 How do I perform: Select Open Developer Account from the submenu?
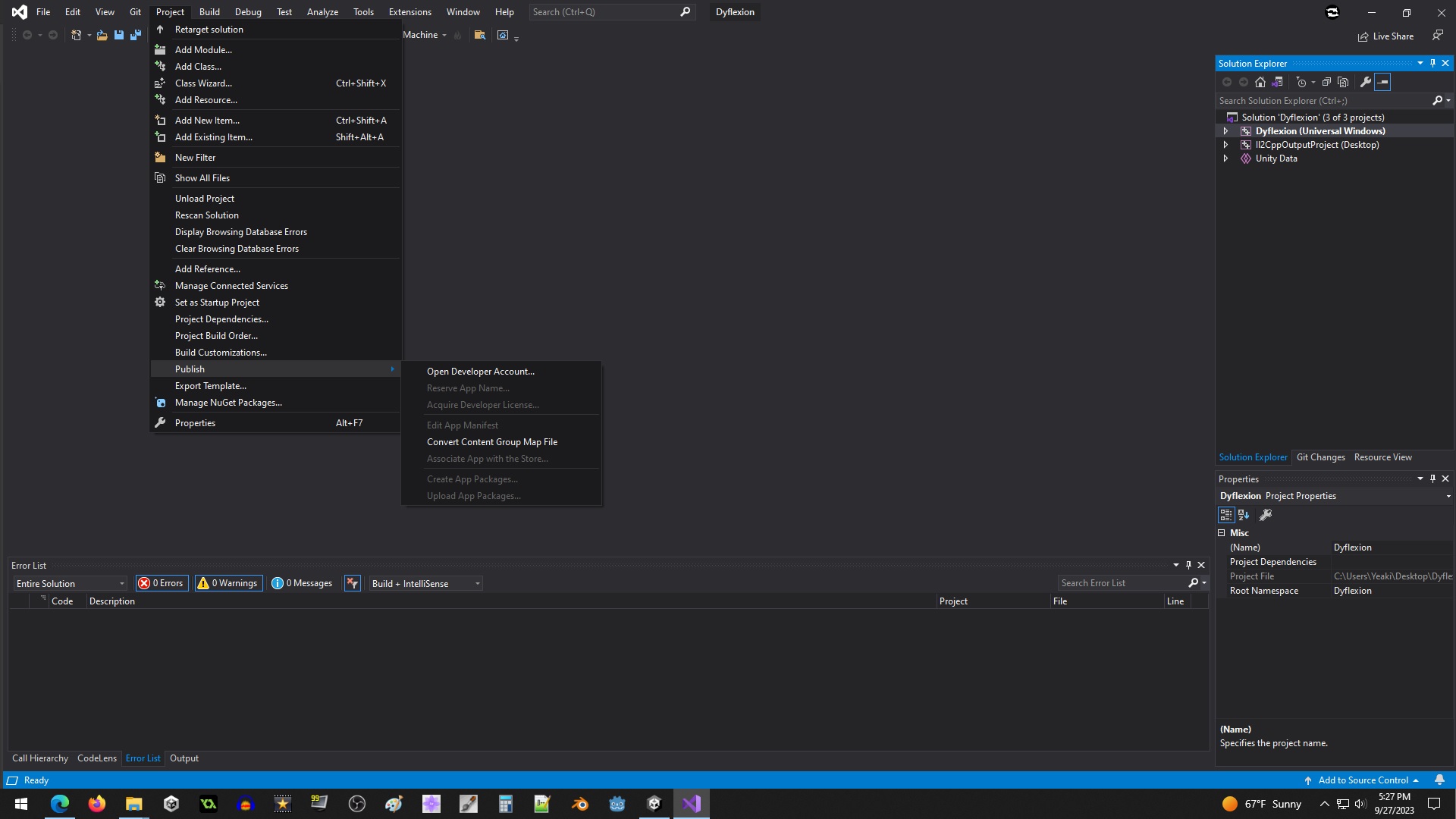[x=480, y=372]
